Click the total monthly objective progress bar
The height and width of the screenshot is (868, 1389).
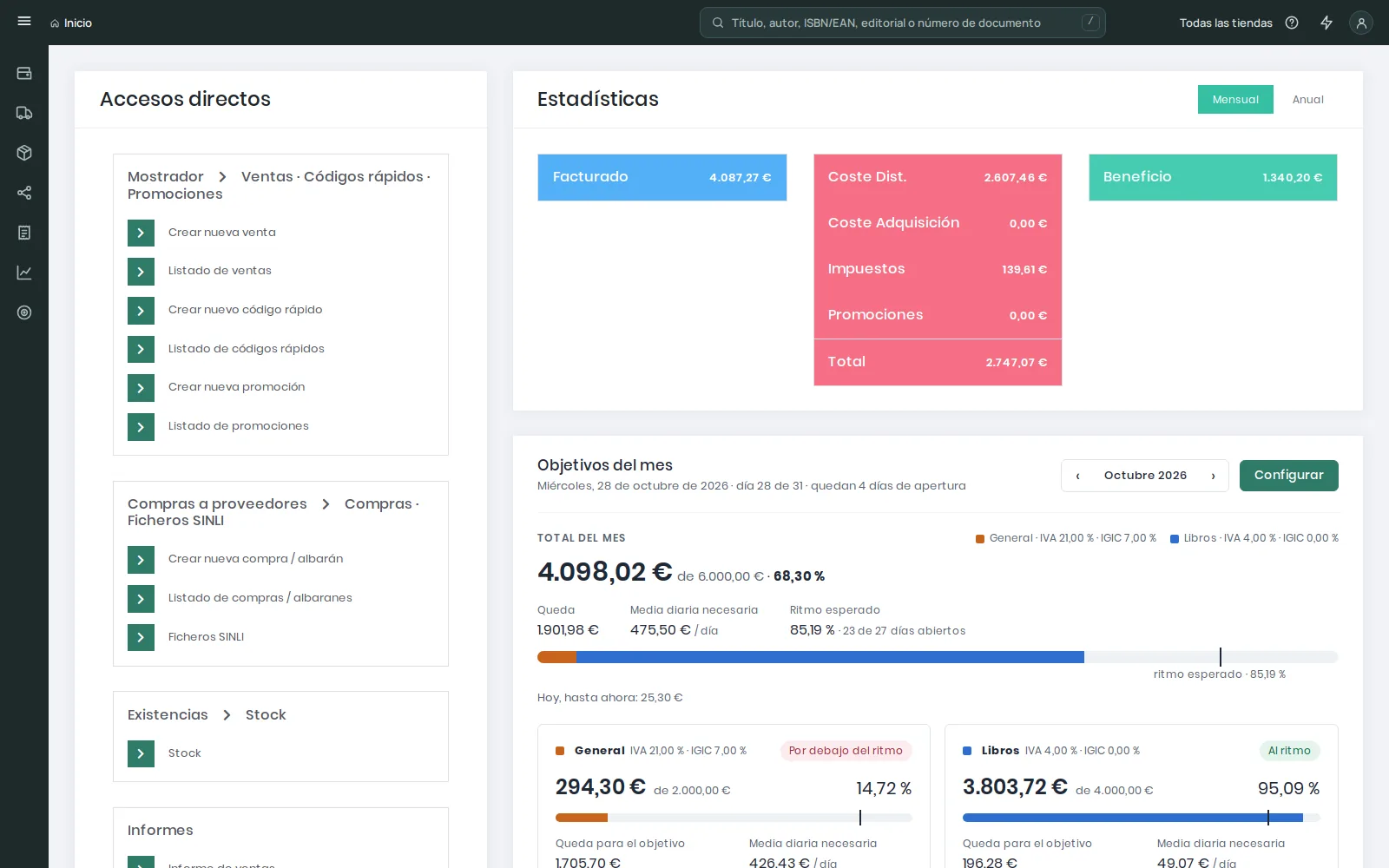click(x=938, y=657)
